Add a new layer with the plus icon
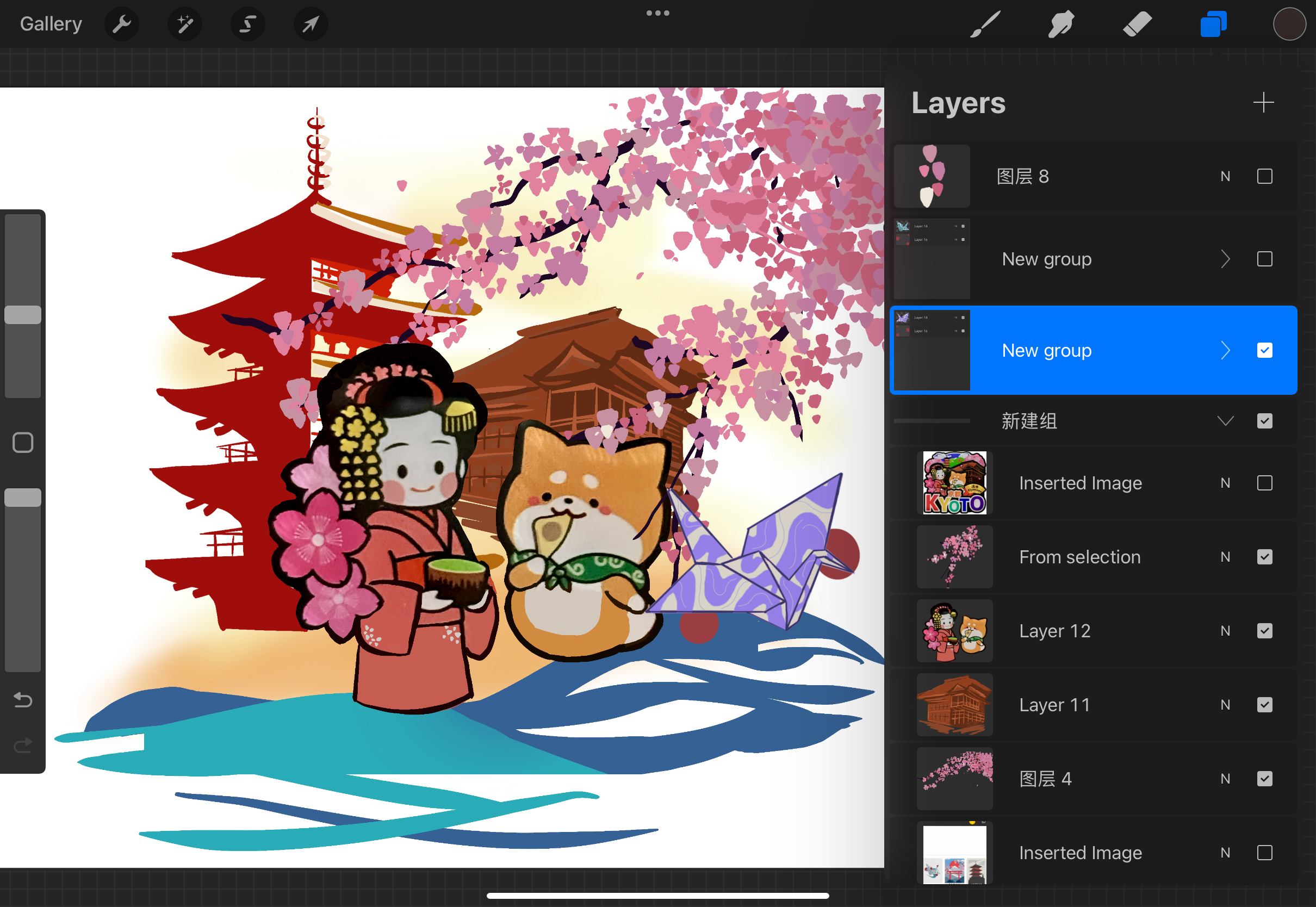This screenshot has height=907, width=1316. (x=1263, y=103)
